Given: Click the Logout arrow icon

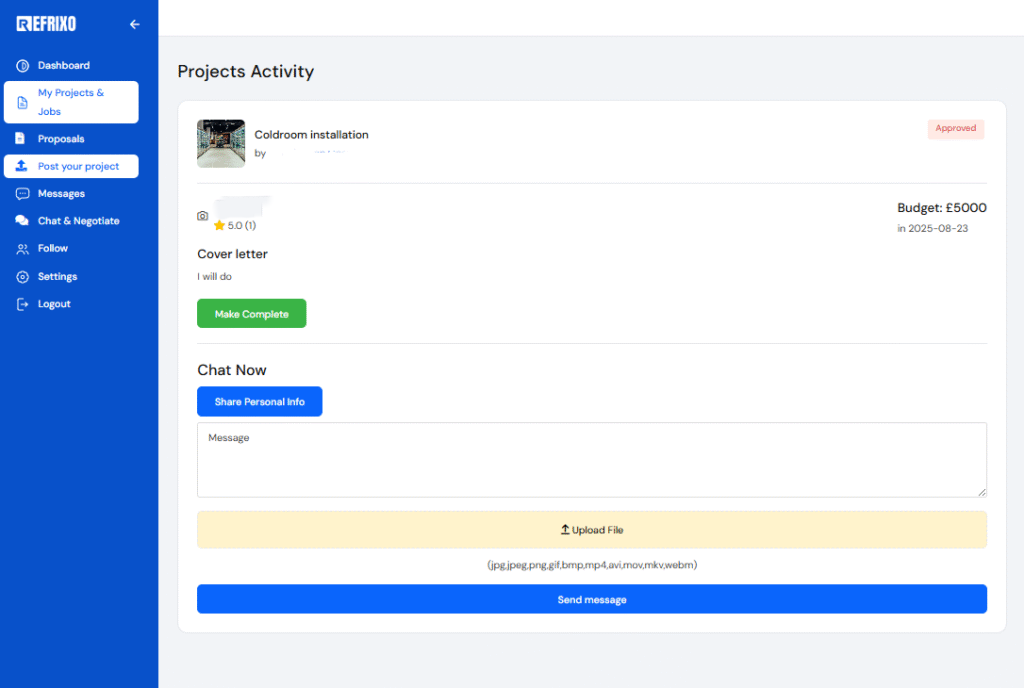Looking at the screenshot, I should tap(22, 304).
